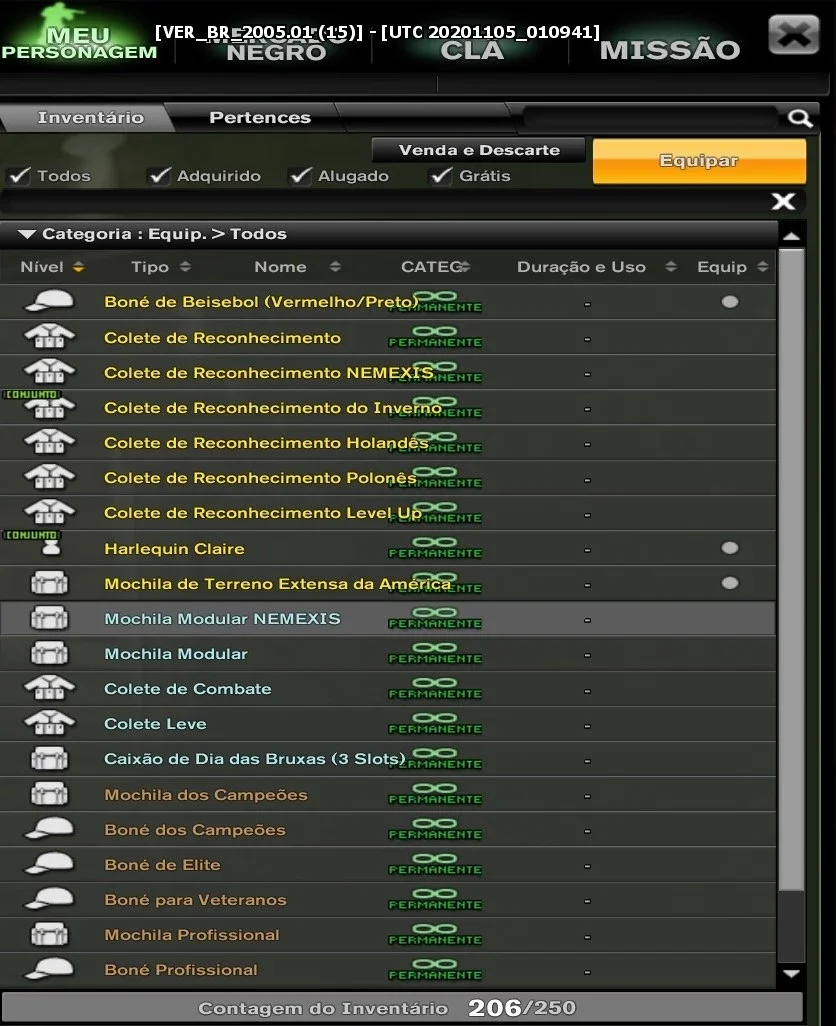The width and height of the screenshot is (836, 1026).
Task: Switch to the Pertences tab
Action: tap(260, 118)
